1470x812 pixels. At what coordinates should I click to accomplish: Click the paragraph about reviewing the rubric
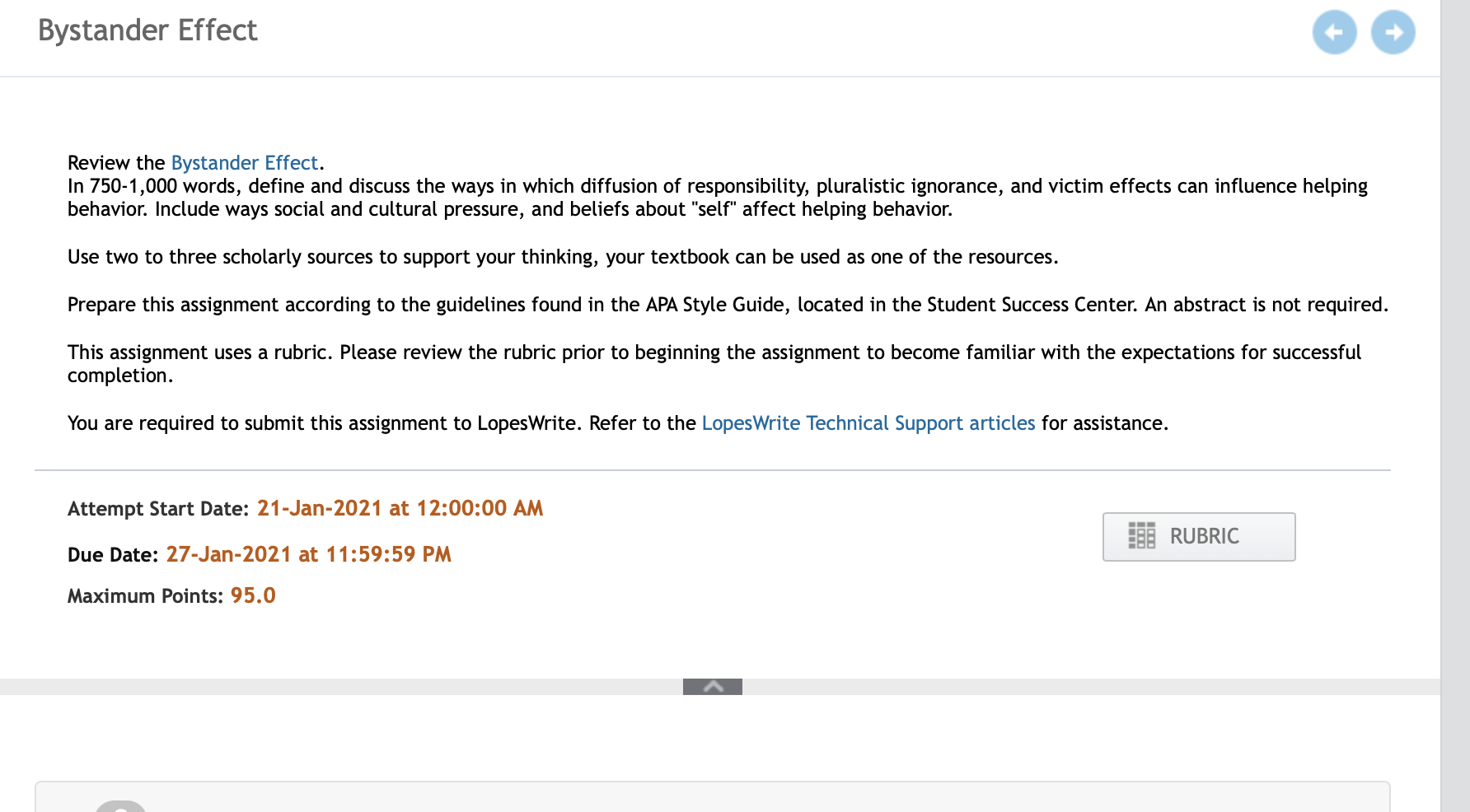click(x=714, y=363)
